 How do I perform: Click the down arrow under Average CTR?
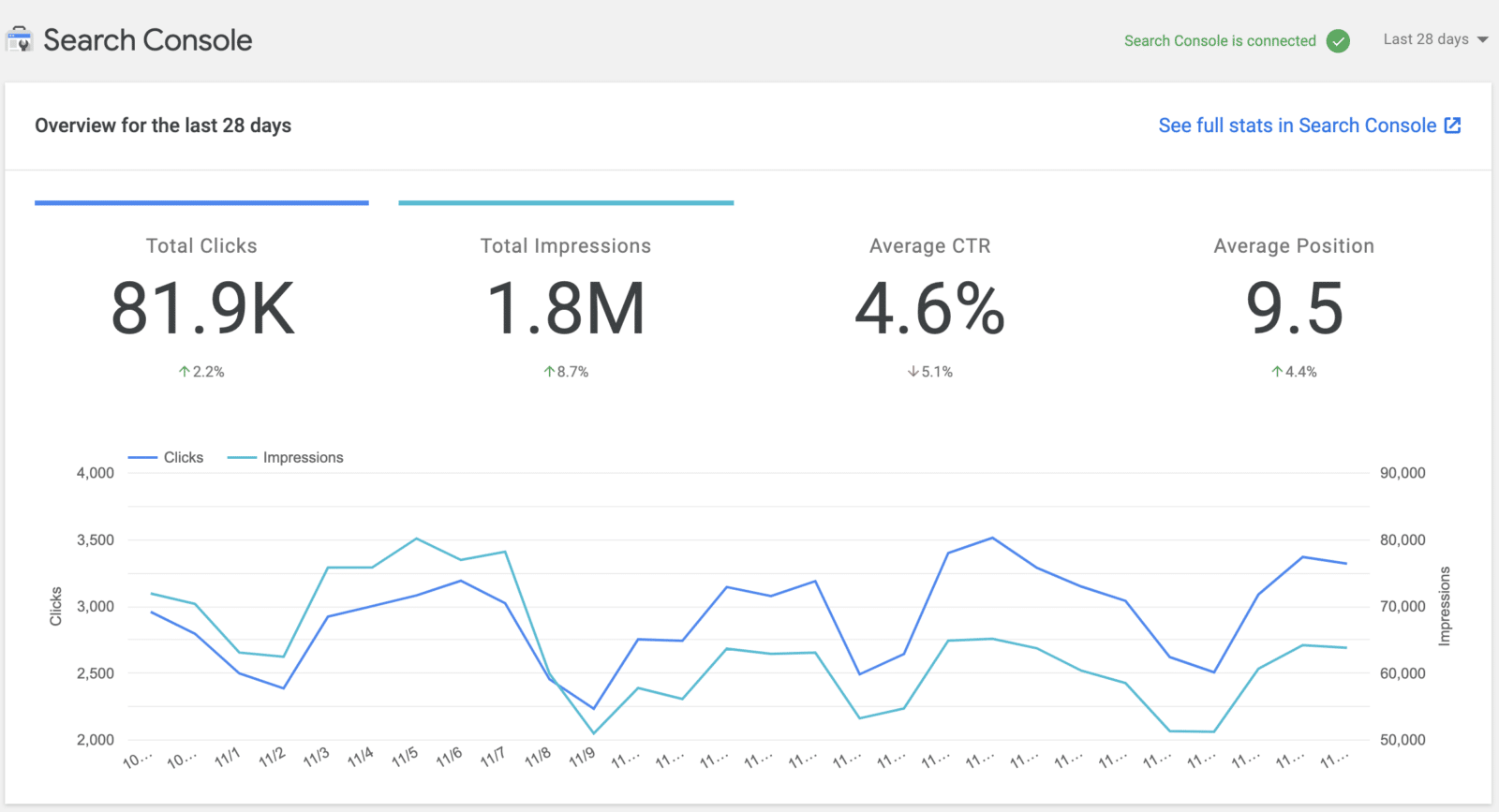click(x=913, y=372)
